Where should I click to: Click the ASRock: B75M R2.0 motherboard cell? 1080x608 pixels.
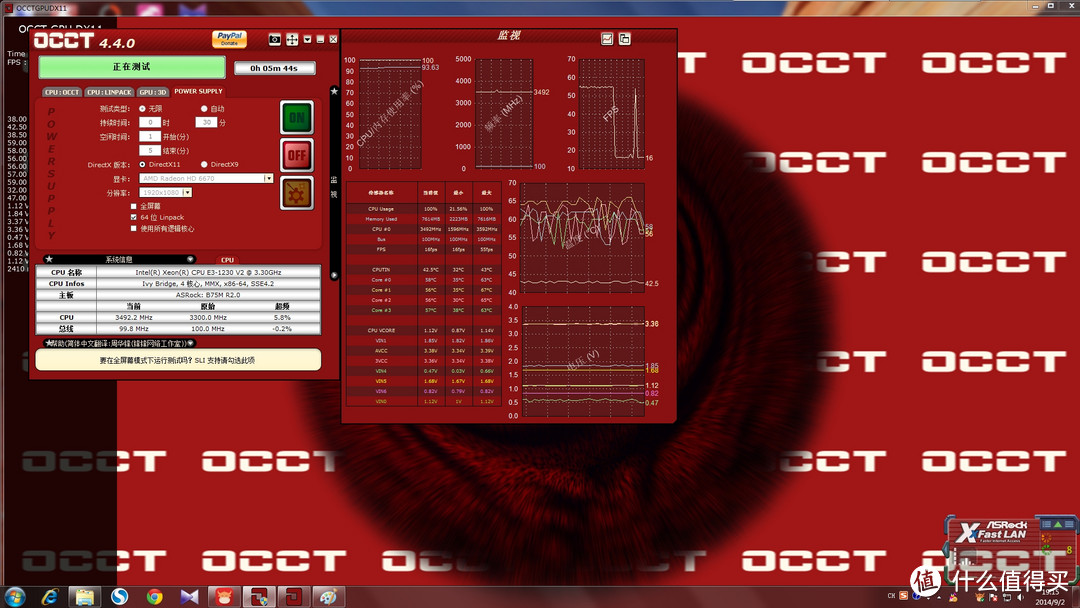[208, 295]
